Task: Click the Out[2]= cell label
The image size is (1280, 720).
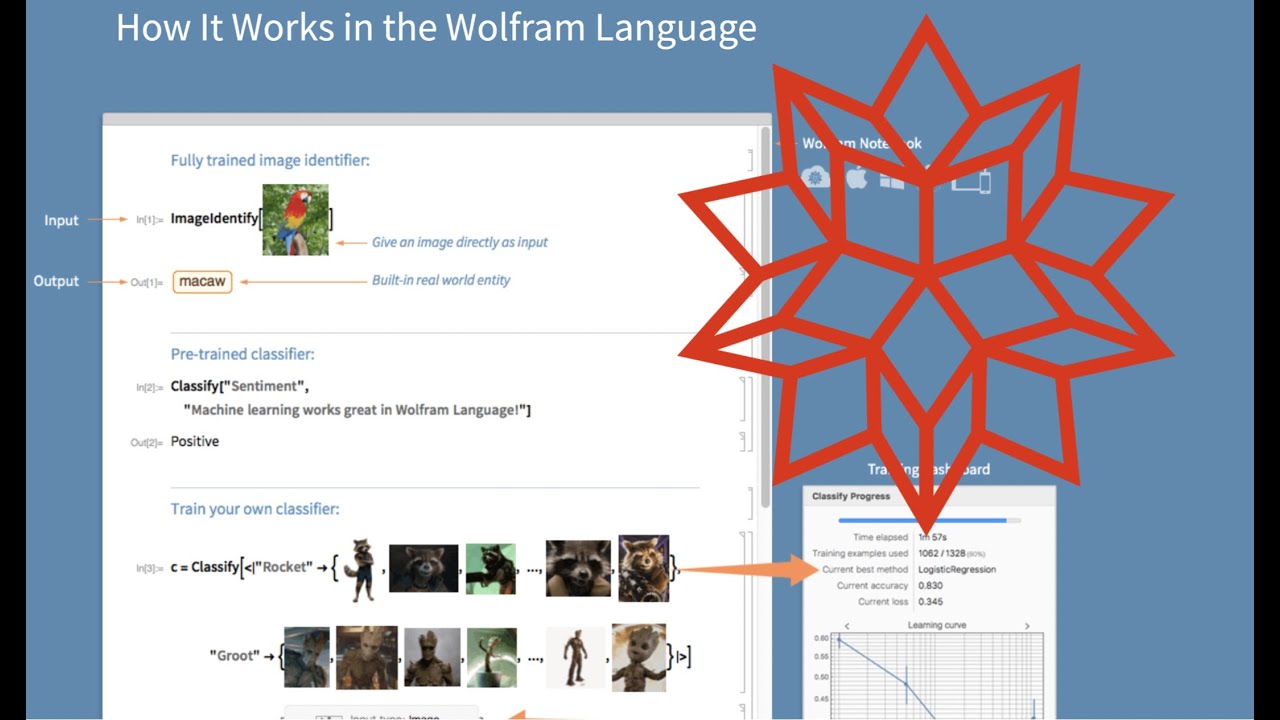Action: tap(147, 442)
